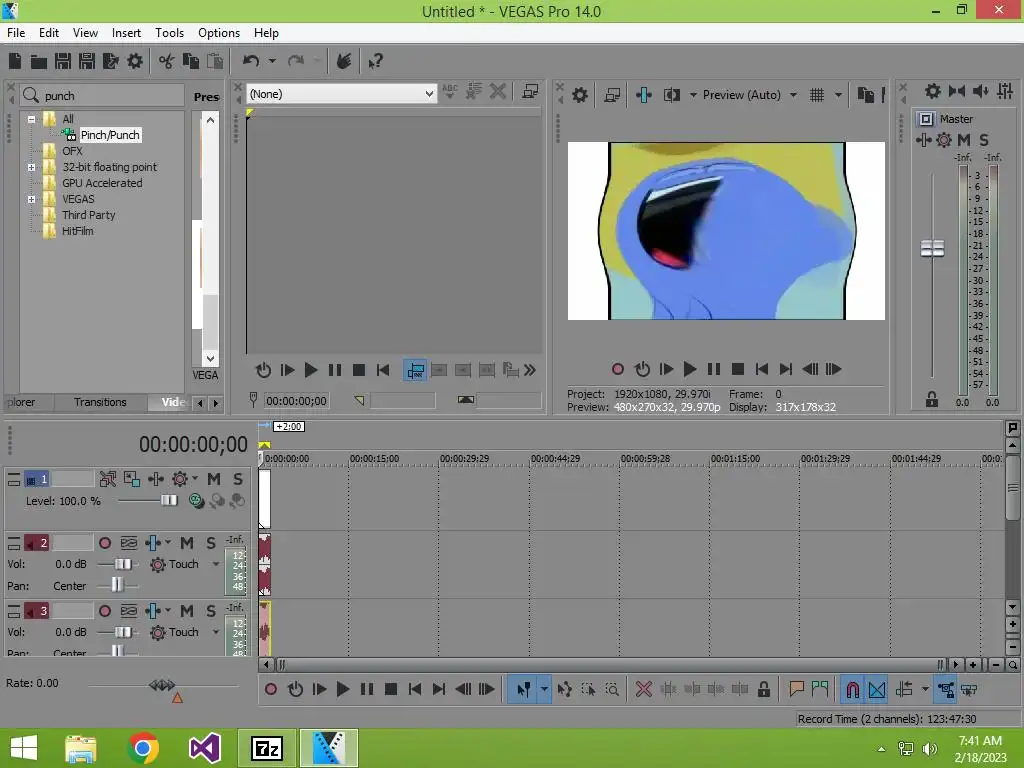
Task: Mute audio track 3
Action: (x=187, y=611)
